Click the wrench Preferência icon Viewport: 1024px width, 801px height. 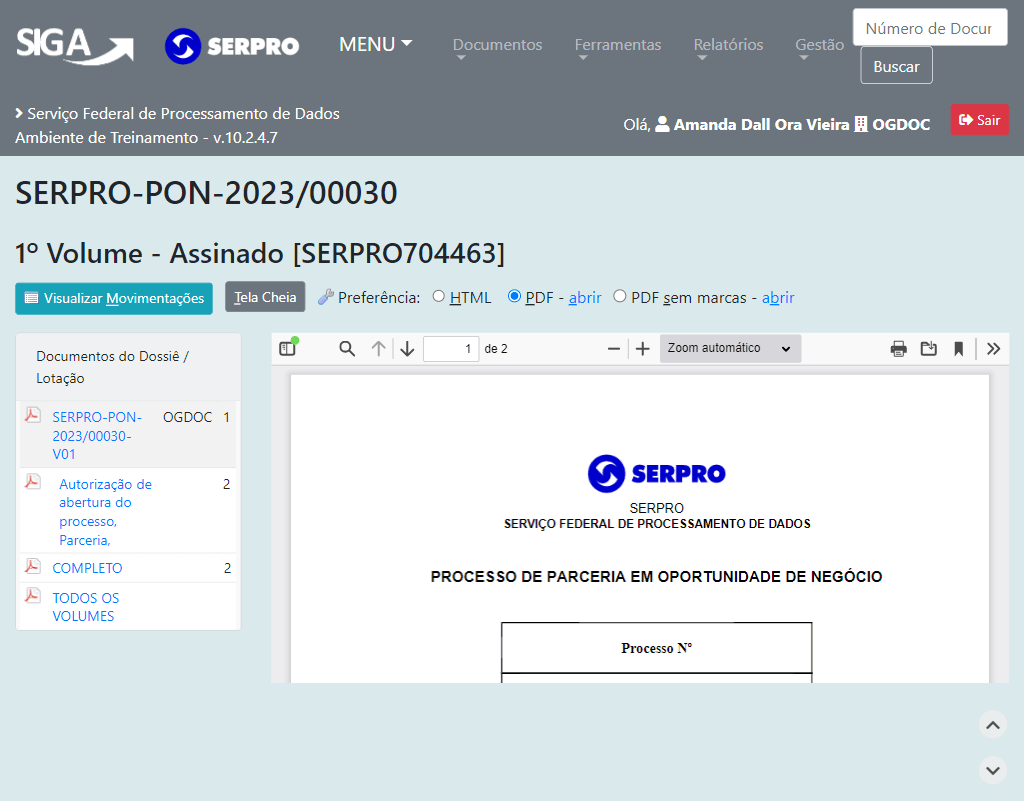tap(325, 297)
